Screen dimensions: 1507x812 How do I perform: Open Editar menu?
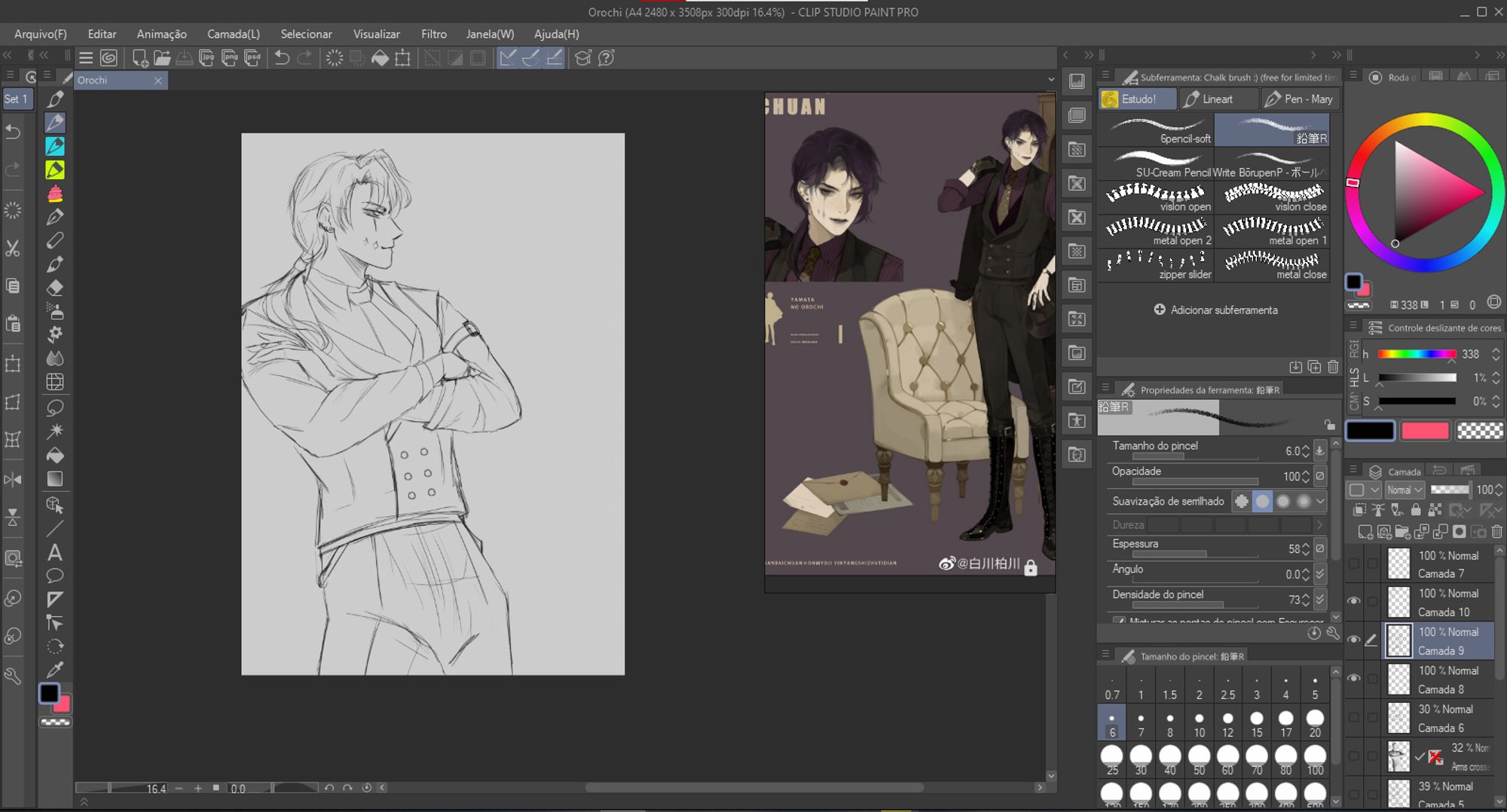[x=102, y=34]
